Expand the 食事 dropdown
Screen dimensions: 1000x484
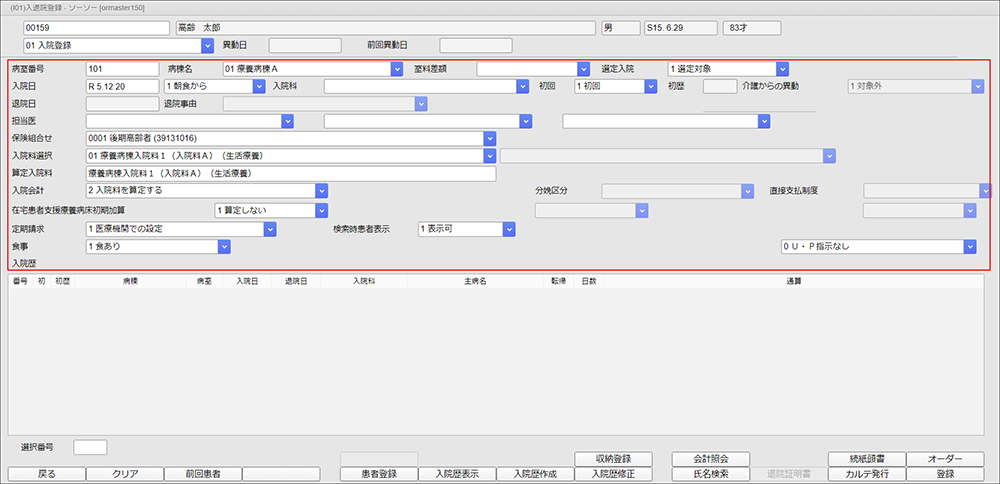coord(224,246)
